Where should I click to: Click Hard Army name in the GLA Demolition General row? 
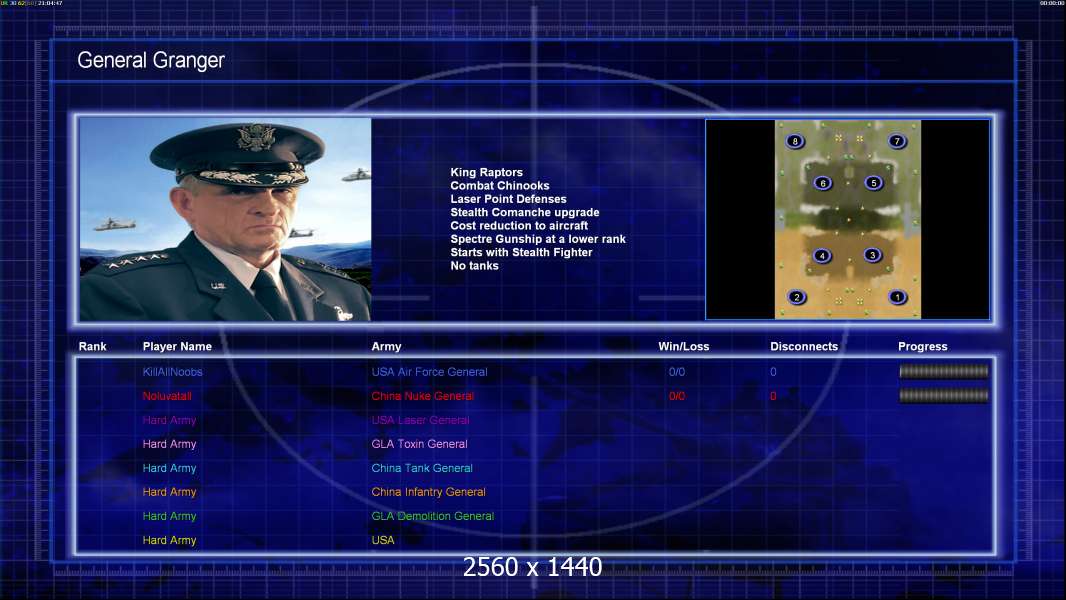click(169, 516)
